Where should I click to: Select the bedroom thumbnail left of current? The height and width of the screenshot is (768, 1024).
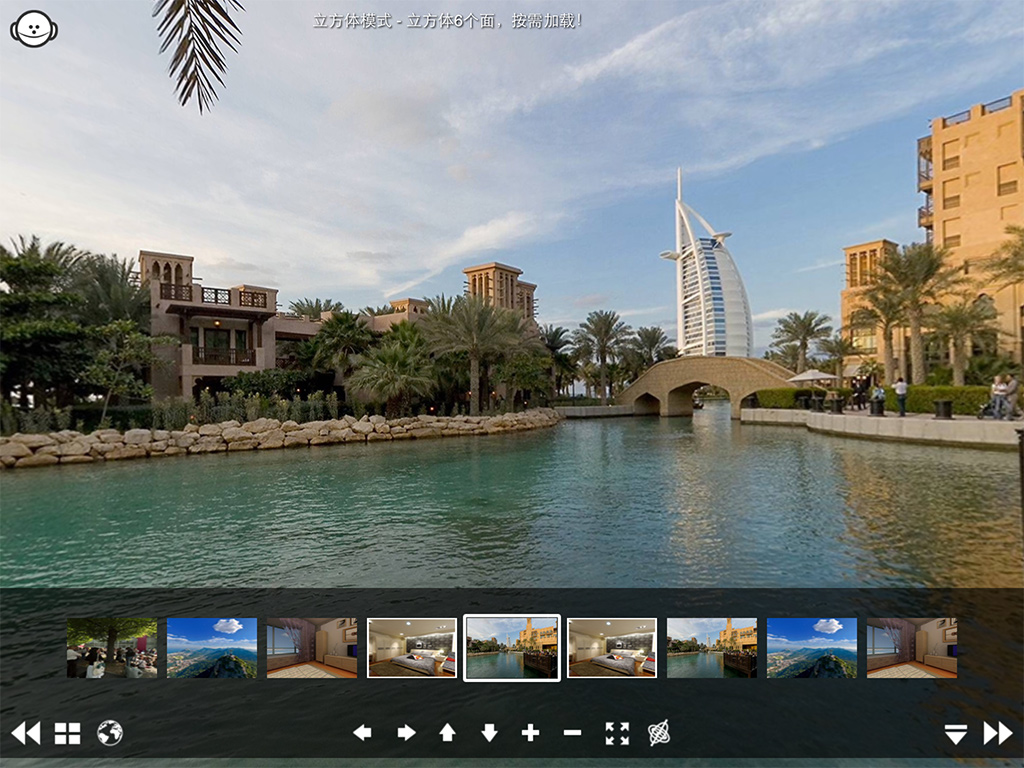(411, 648)
